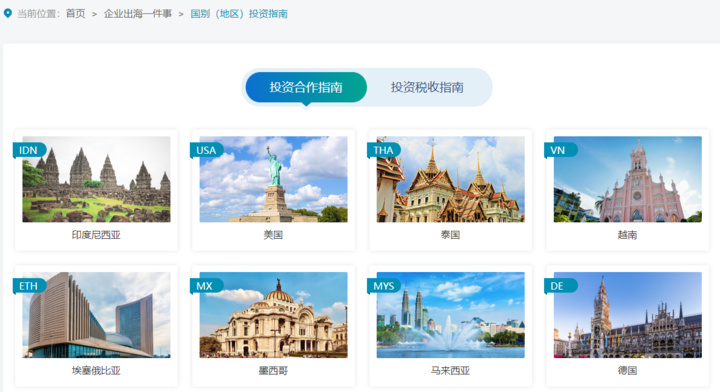Open the Vietnam pink church thumbnail
720x392 pixels.
(628, 179)
